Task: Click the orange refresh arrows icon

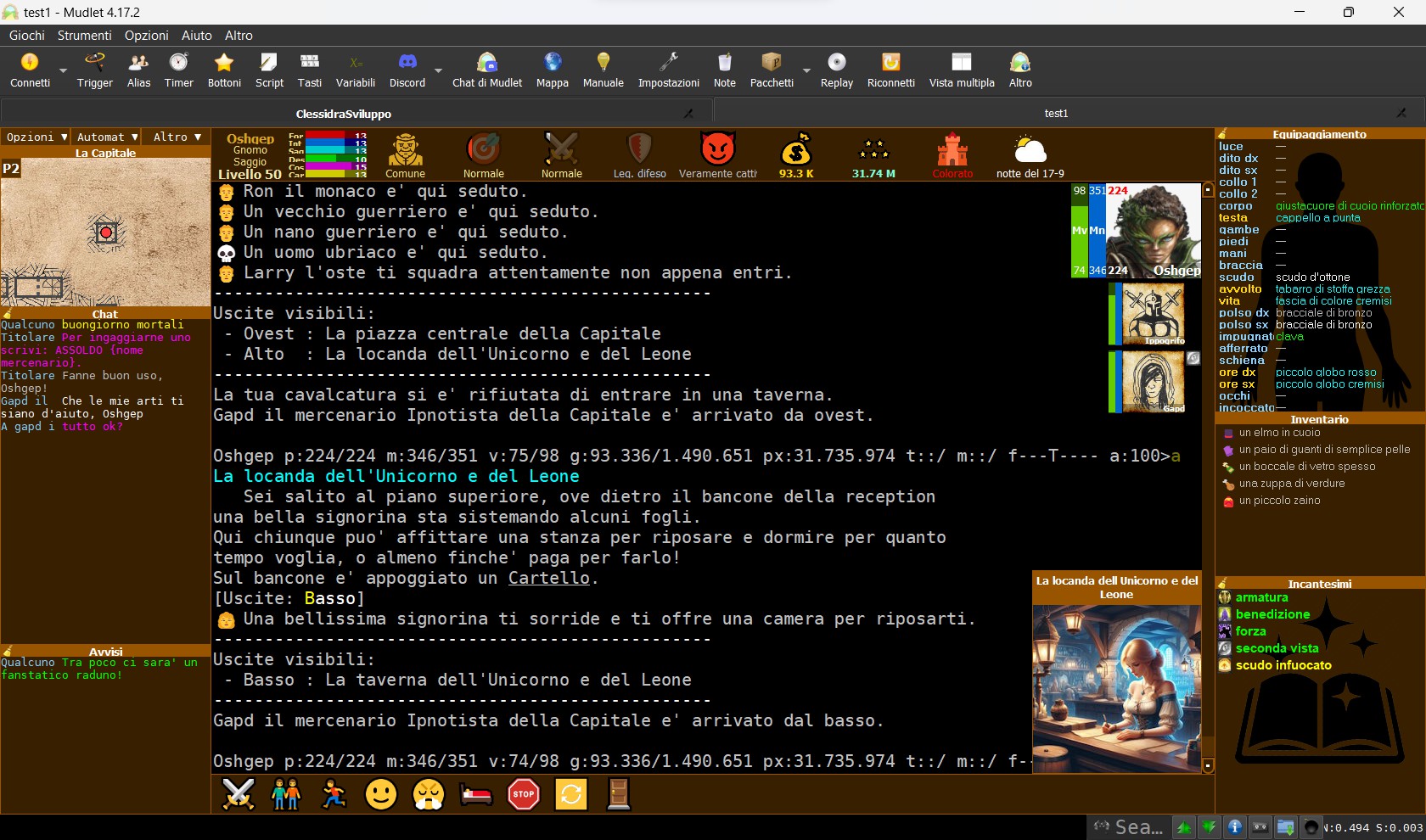Action: [x=571, y=794]
